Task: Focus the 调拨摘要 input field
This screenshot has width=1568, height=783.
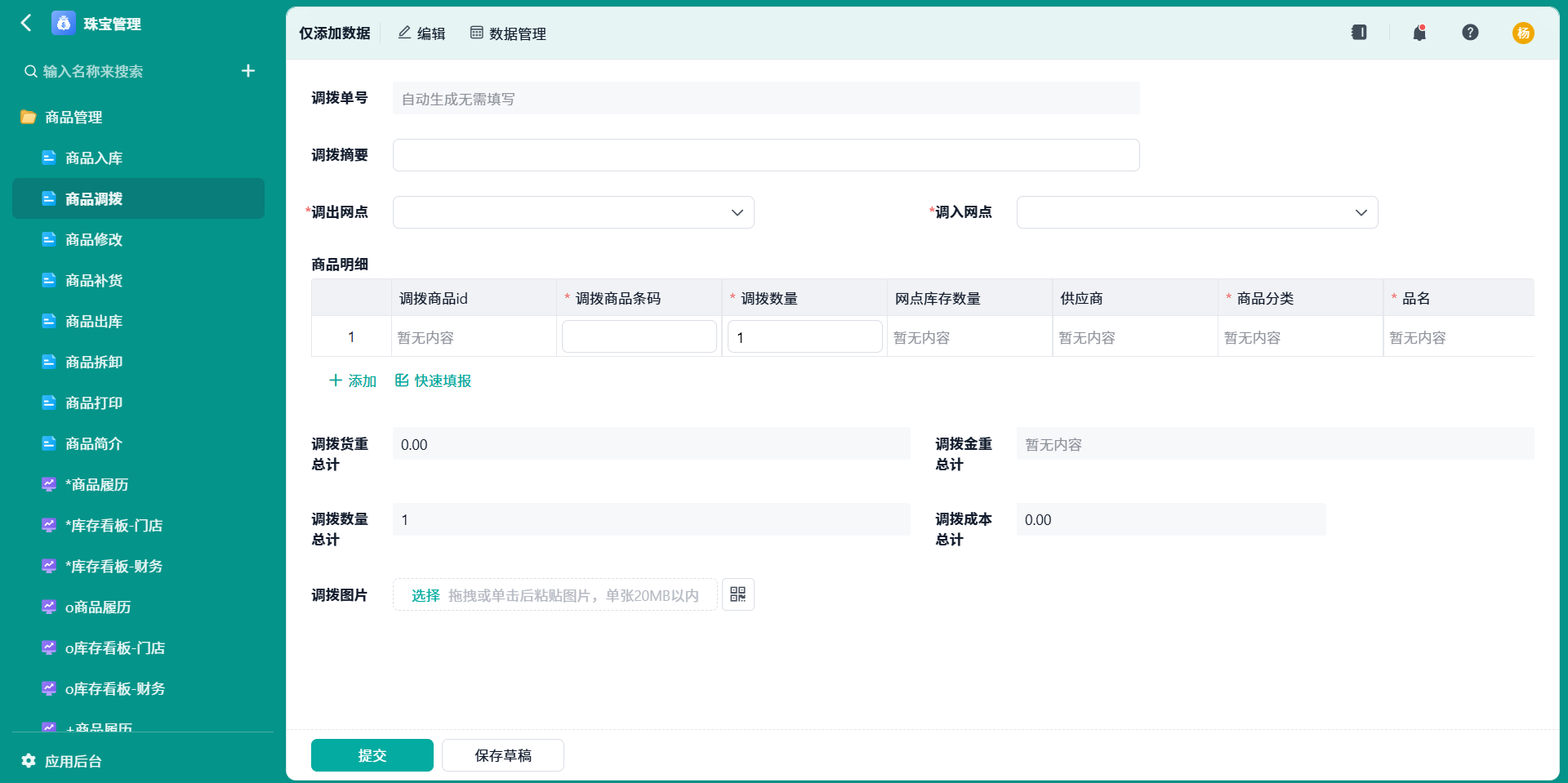Action: [766, 155]
